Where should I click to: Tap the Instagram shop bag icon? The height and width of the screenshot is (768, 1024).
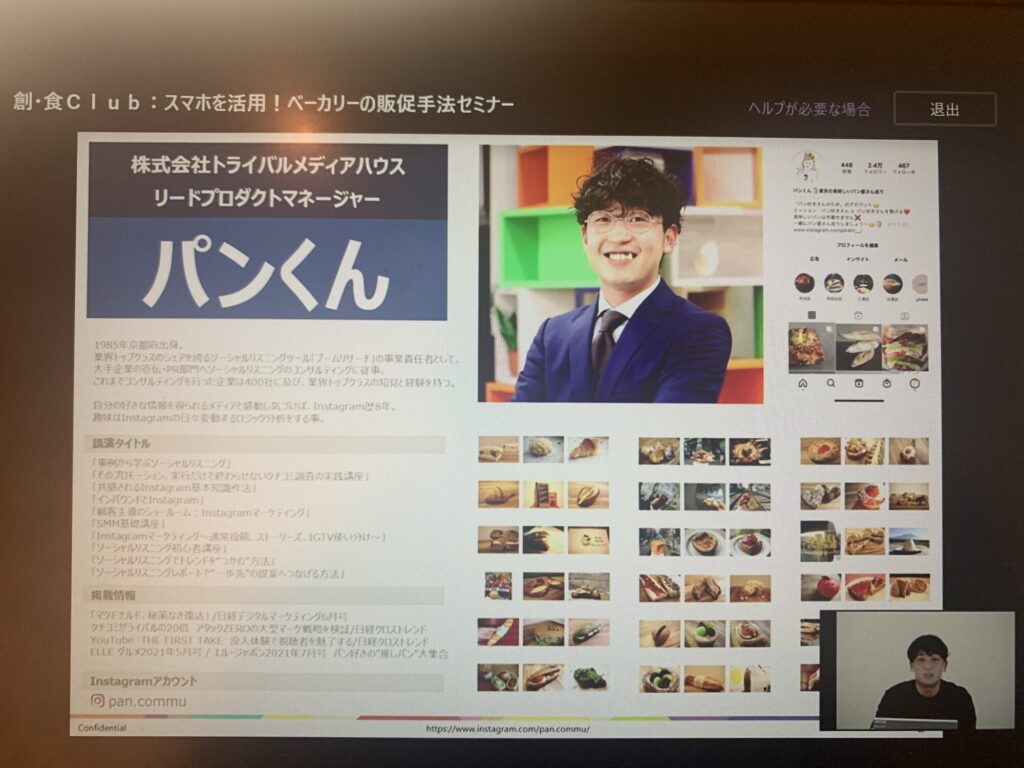[x=887, y=383]
